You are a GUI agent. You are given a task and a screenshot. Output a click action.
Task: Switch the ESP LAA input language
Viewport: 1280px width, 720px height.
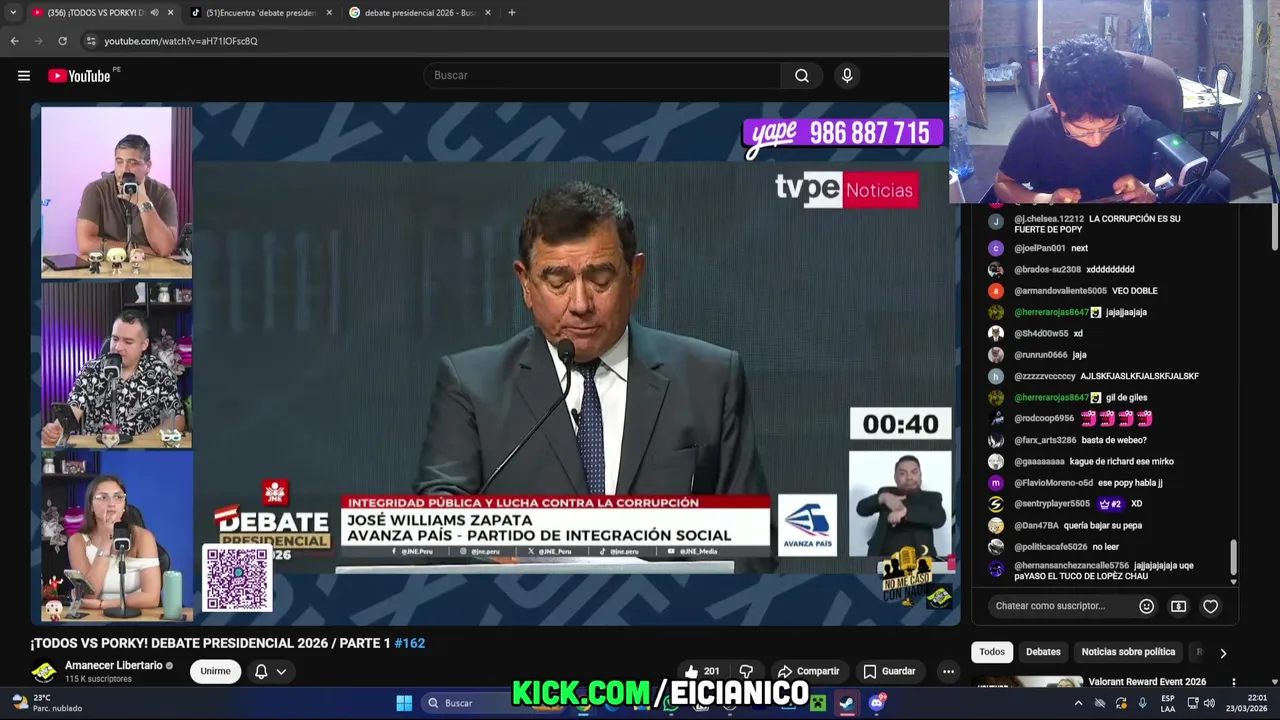(1168, 703)
